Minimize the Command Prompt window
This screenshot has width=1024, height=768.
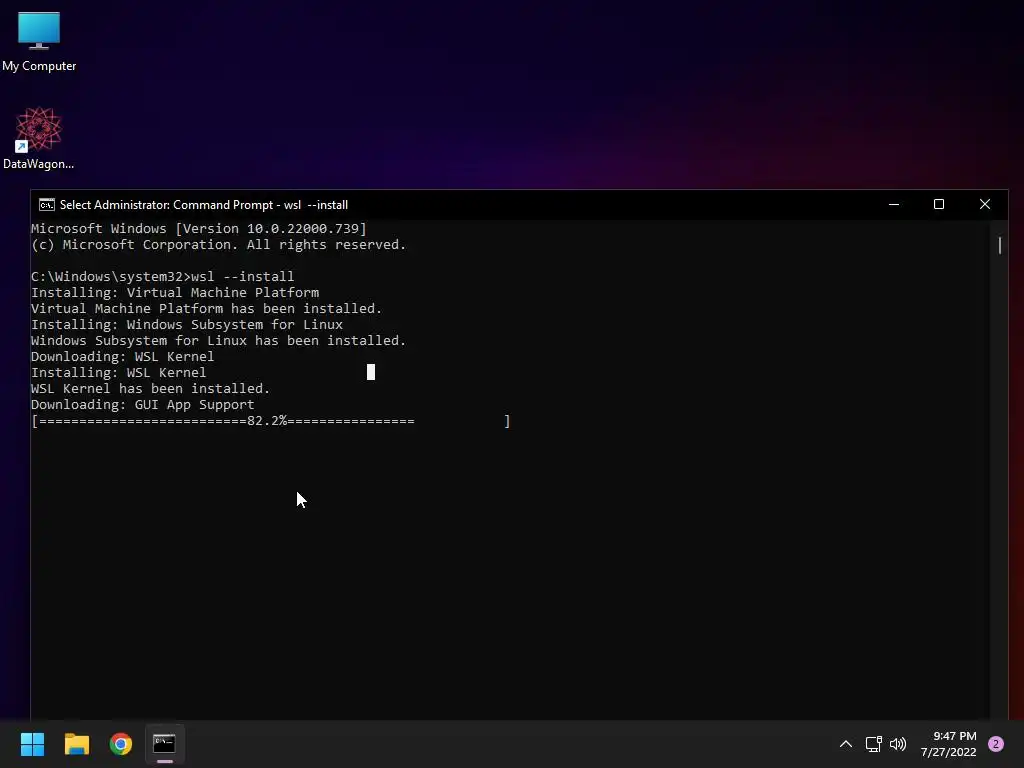[x=894, y=204]
